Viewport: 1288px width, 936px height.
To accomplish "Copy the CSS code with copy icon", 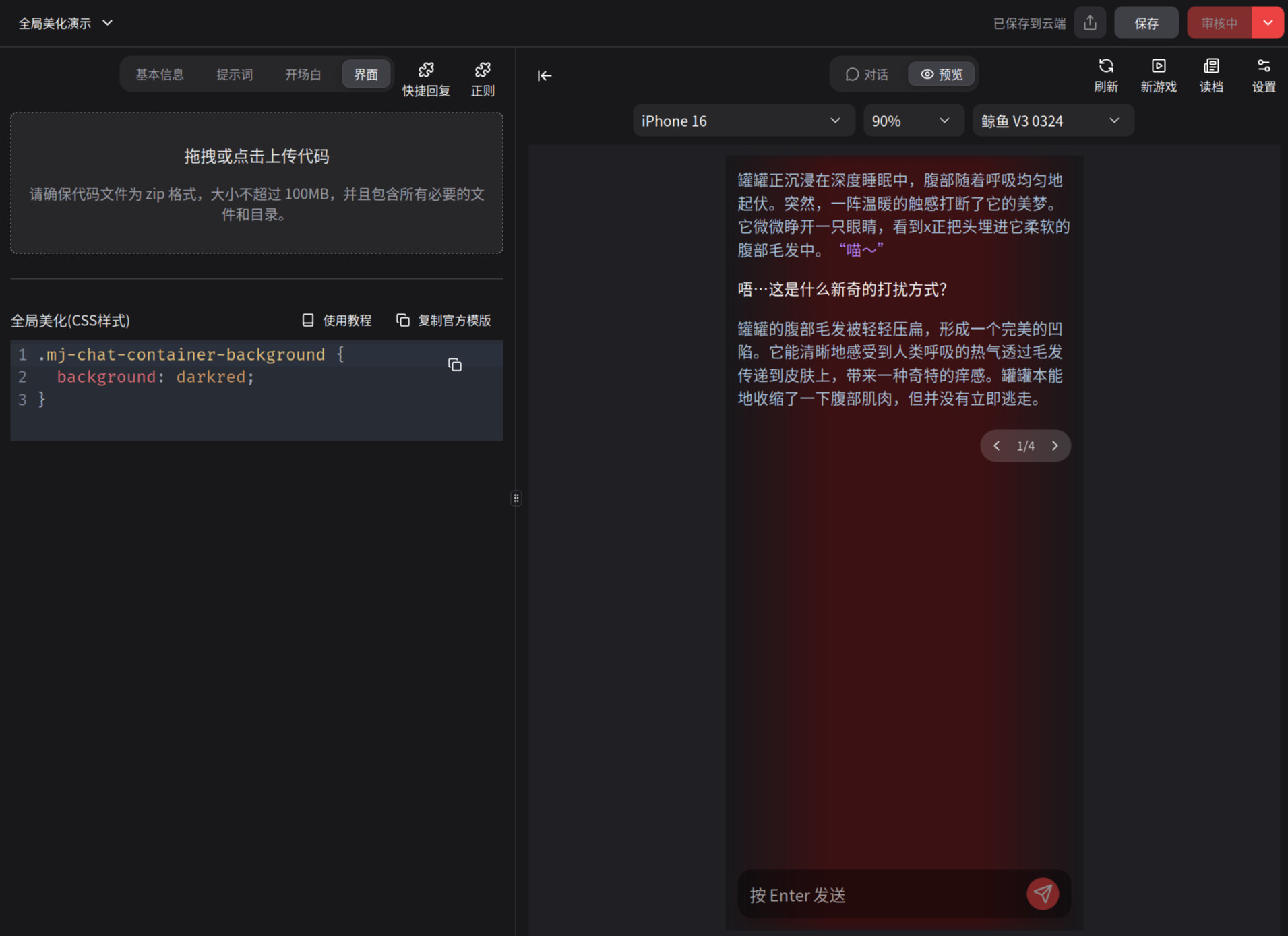I will (x=455, y=365).
